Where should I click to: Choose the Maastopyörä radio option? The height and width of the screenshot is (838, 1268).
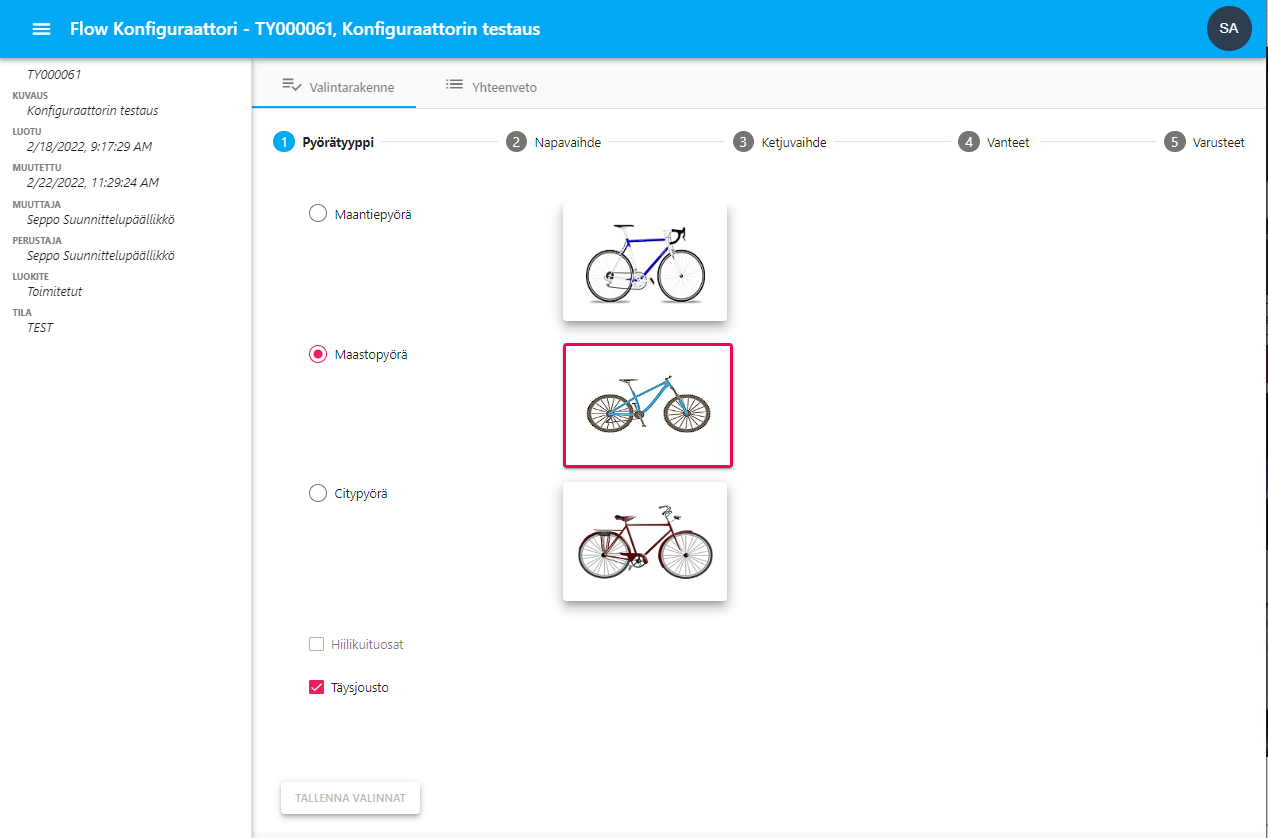[x=318, y=354]
